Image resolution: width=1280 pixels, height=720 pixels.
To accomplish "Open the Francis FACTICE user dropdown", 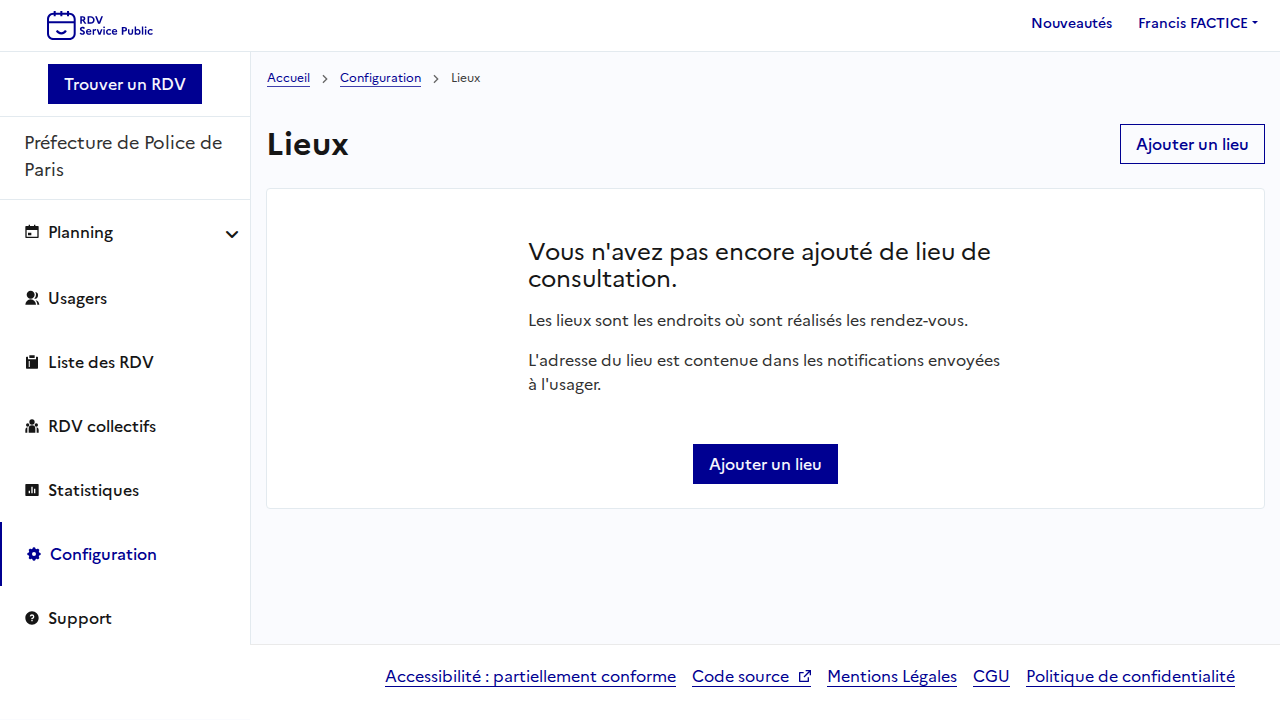I will point(1197,23).
